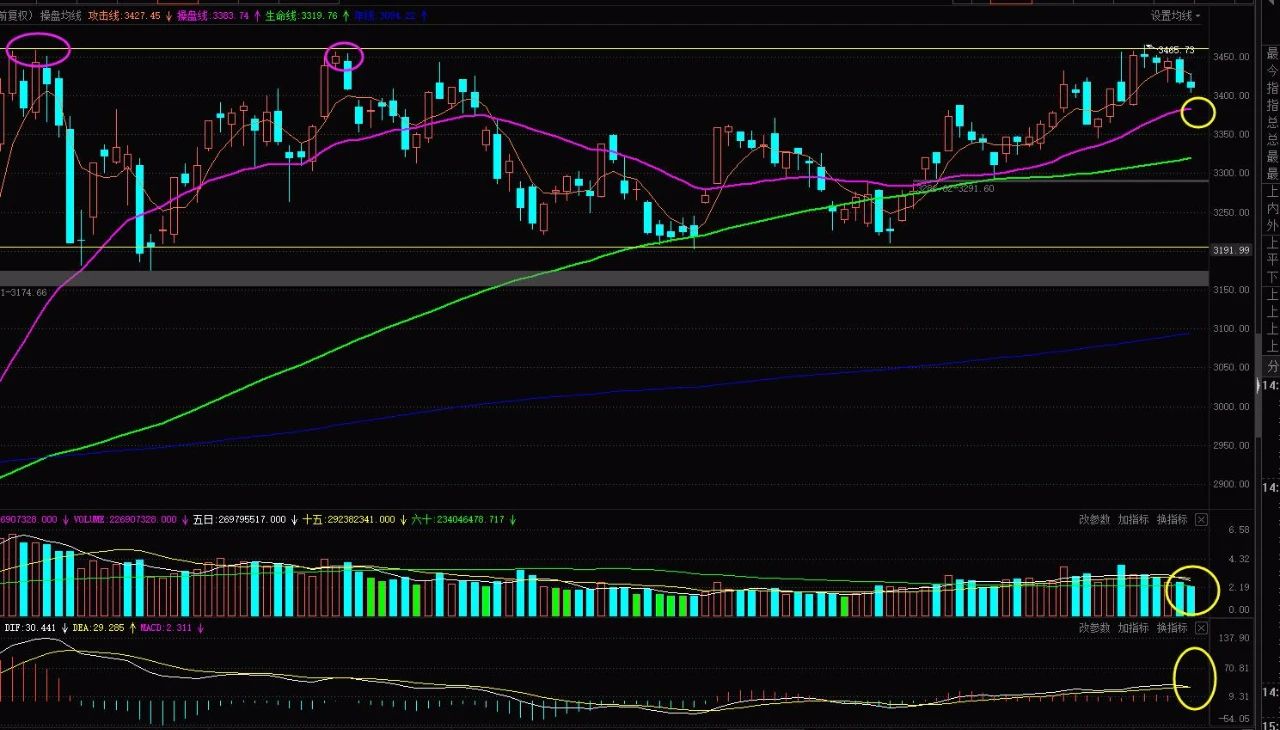Screen dimensions: 1280x730
Task: Click the 生命线:3319.76 value
Action: coord(301,15)
